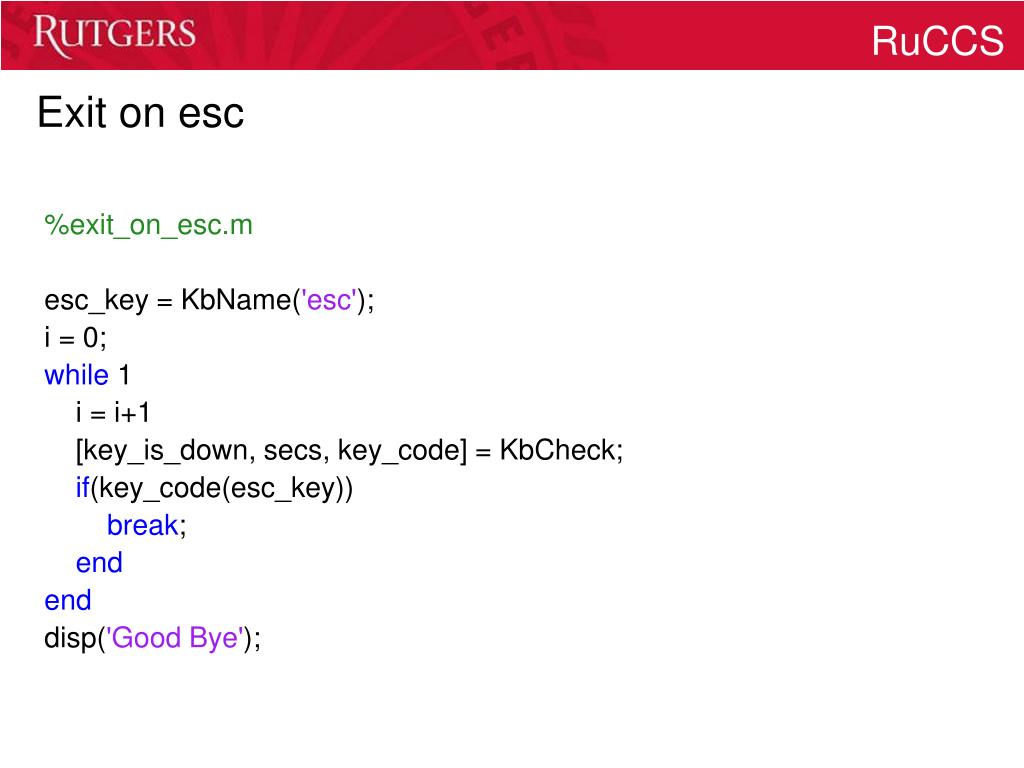This screenshot has height=768, width=1024.
Task: Select the key_is_down output variable
Action: (166, 451)
